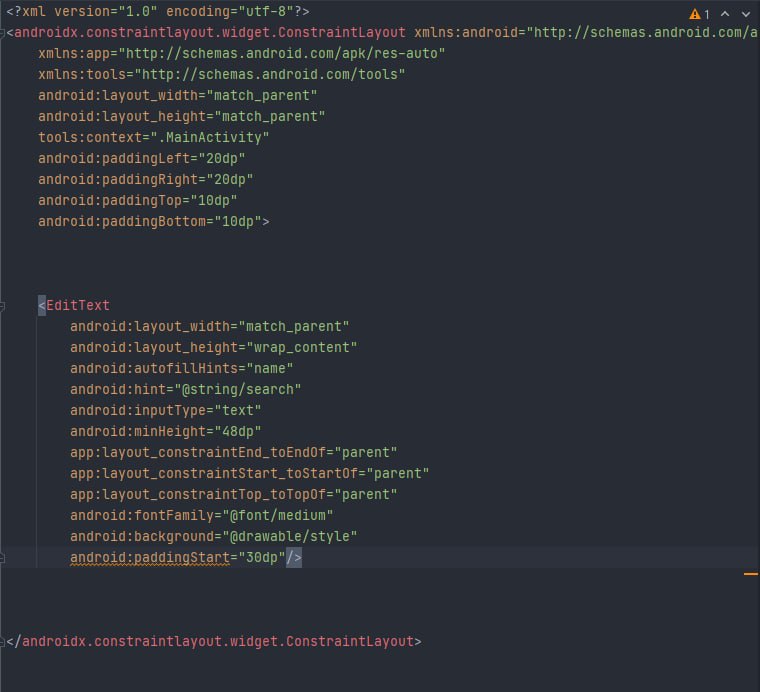
Task: Click root layout_height="match_parent" attribute
Action: 181,116
